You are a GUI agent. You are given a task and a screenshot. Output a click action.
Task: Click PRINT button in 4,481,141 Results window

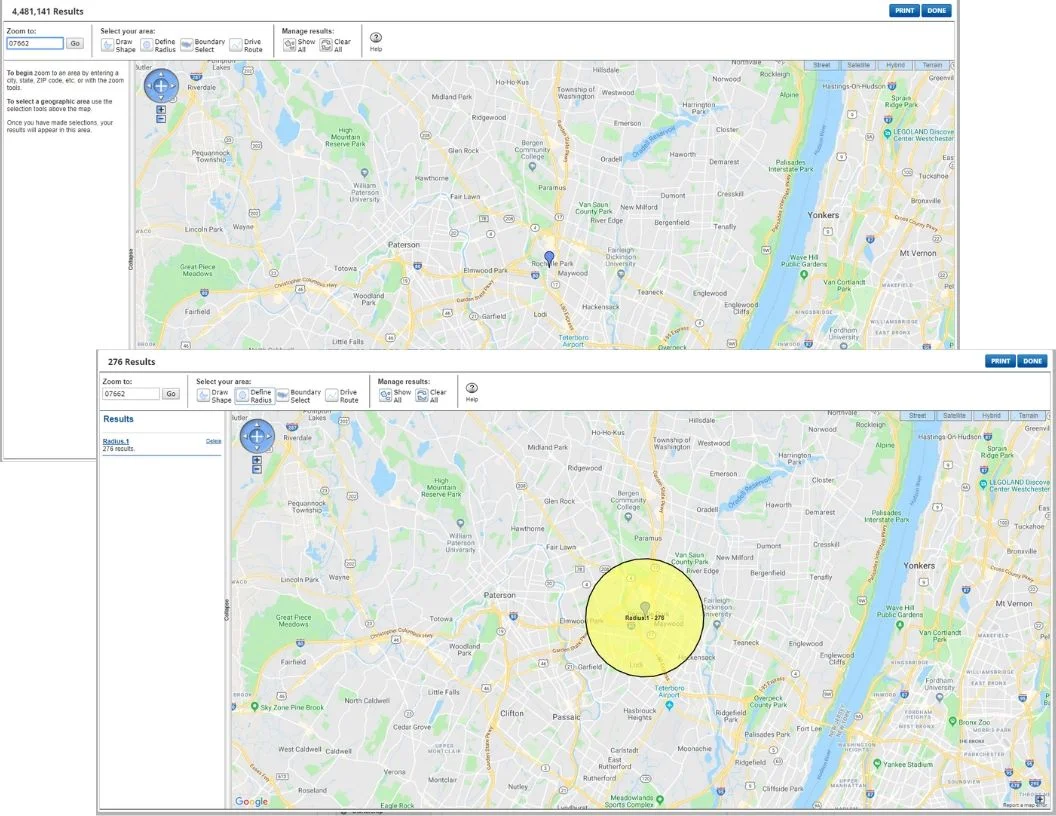[904, 11]
